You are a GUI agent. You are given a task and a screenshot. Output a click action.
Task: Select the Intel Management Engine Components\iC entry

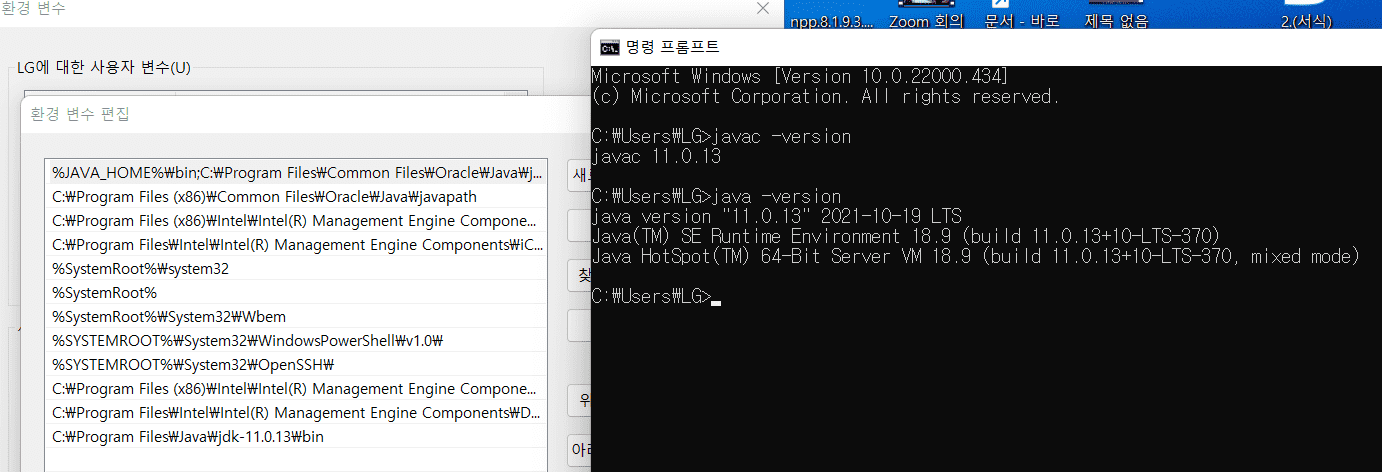296,244
